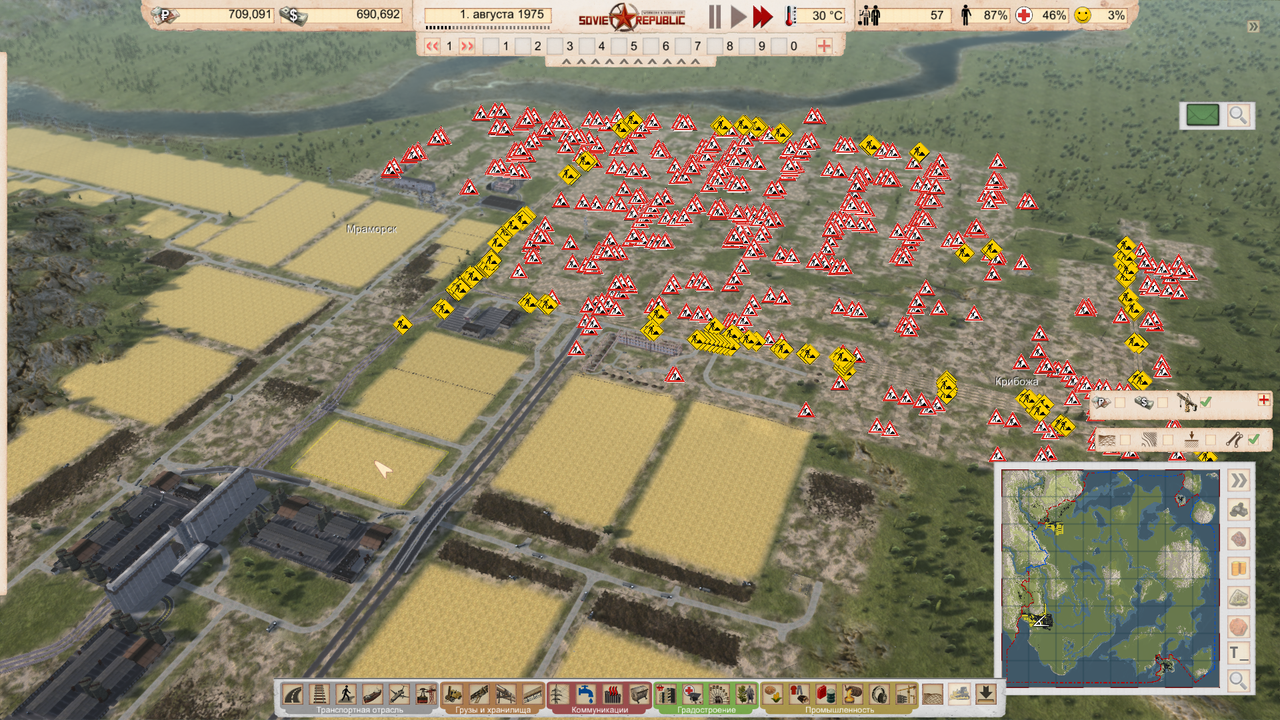The width and height of the screenshot is (1280, 720).
Task: Expand the collapsed panel at top-right corner
Action: click(1253, 27)
